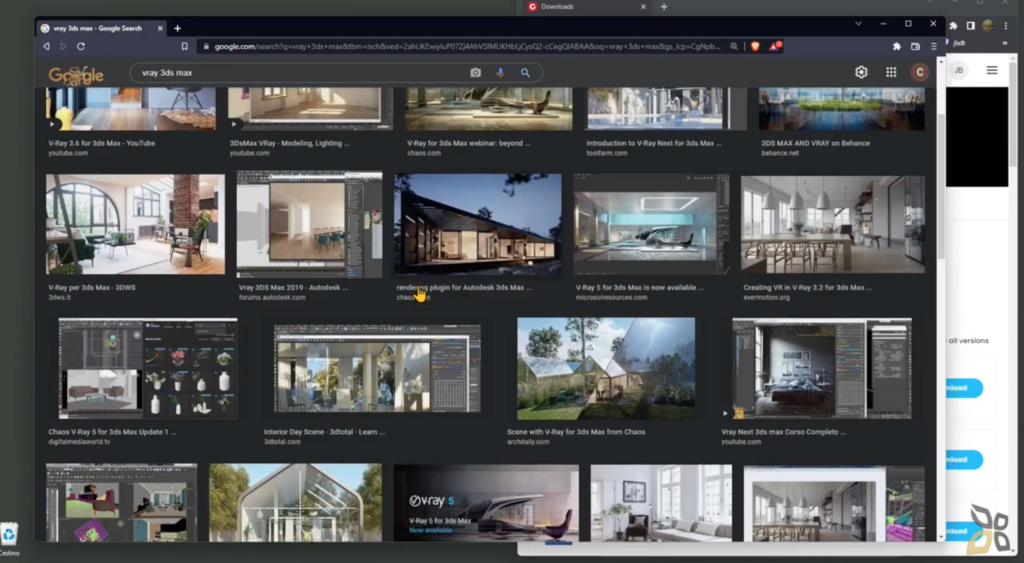
Task: Open the Google apps grid
Action: (x=891, y=72)
